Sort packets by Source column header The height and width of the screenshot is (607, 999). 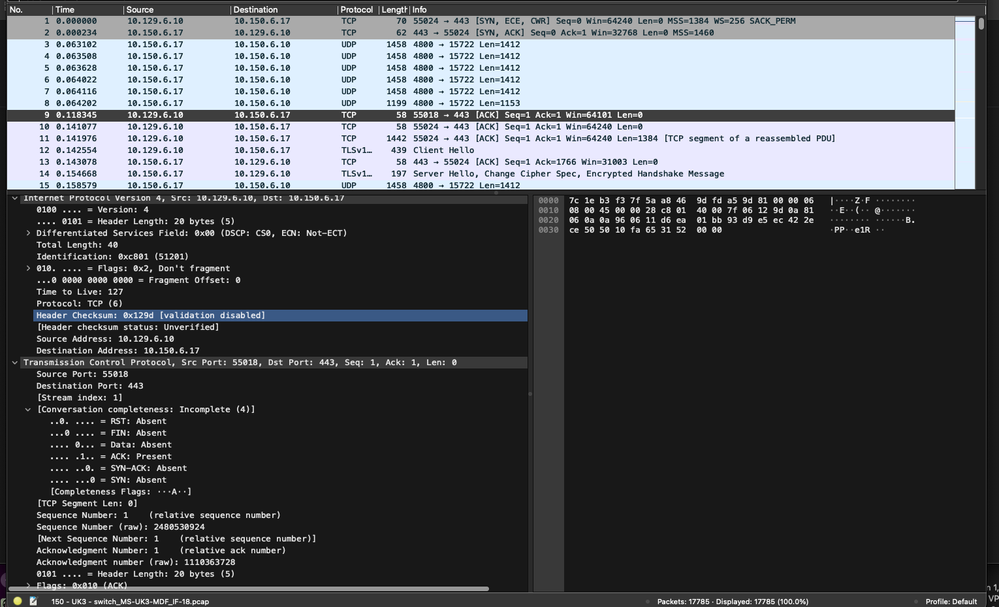click(x=176, y=10)
